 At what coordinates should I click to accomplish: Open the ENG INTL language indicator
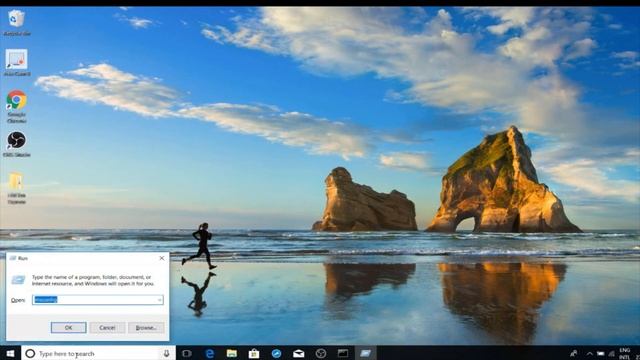pyautogui.click(x=624, y=353)
